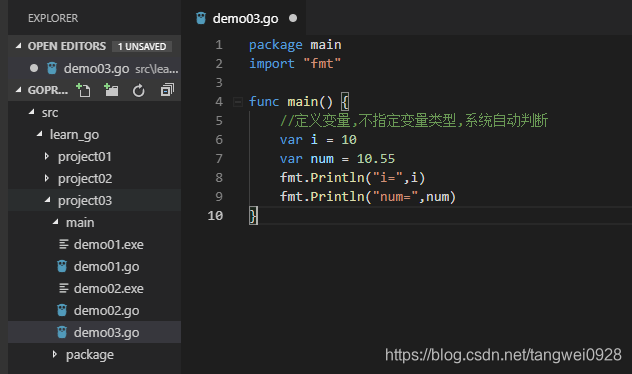Click gopher icon of demo03.go in Open Editors
Screen dimensions: 632x374
coord(52,69)
